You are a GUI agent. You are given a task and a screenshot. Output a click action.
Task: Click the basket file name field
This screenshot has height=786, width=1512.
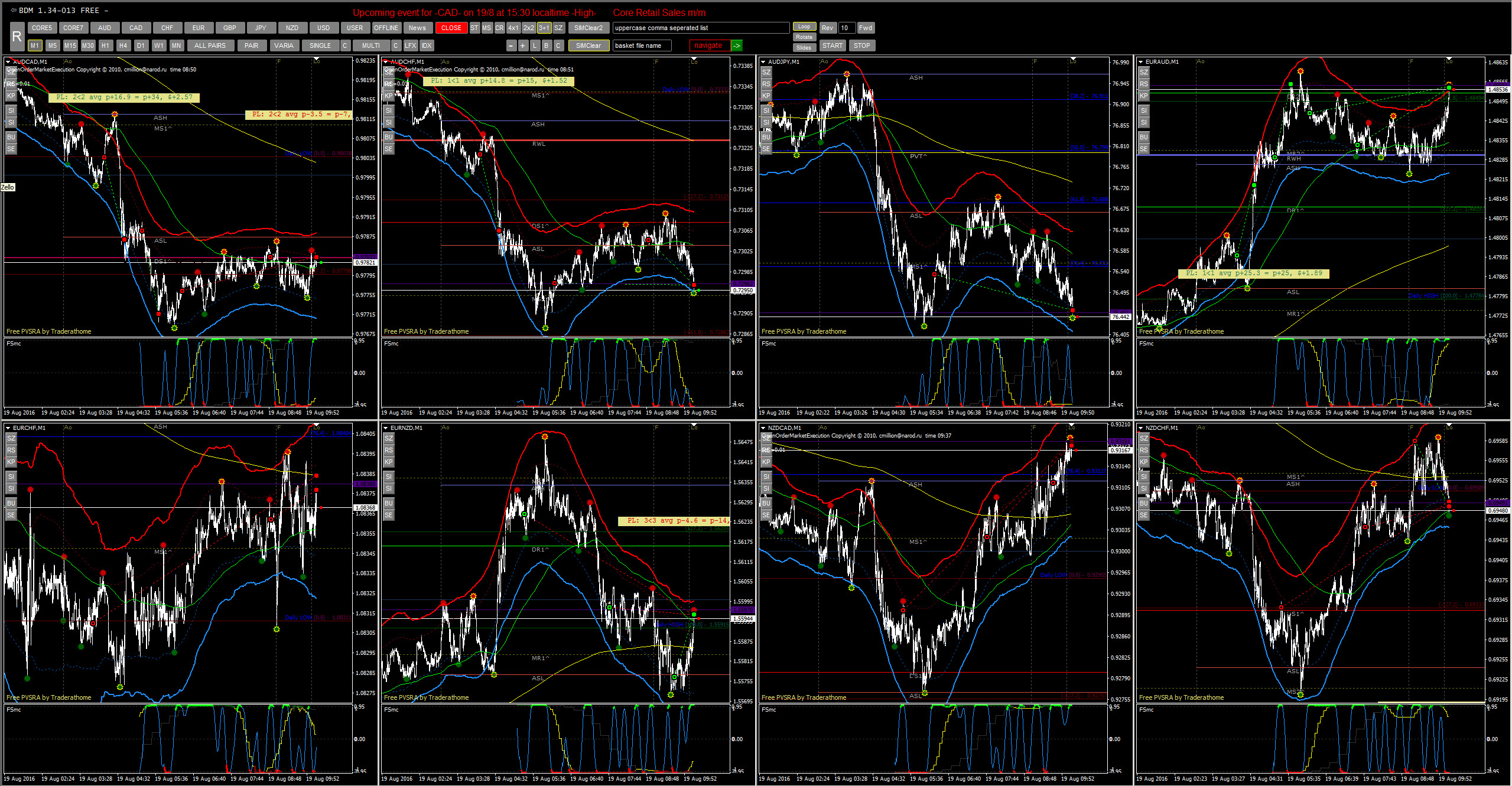[642, 45]
